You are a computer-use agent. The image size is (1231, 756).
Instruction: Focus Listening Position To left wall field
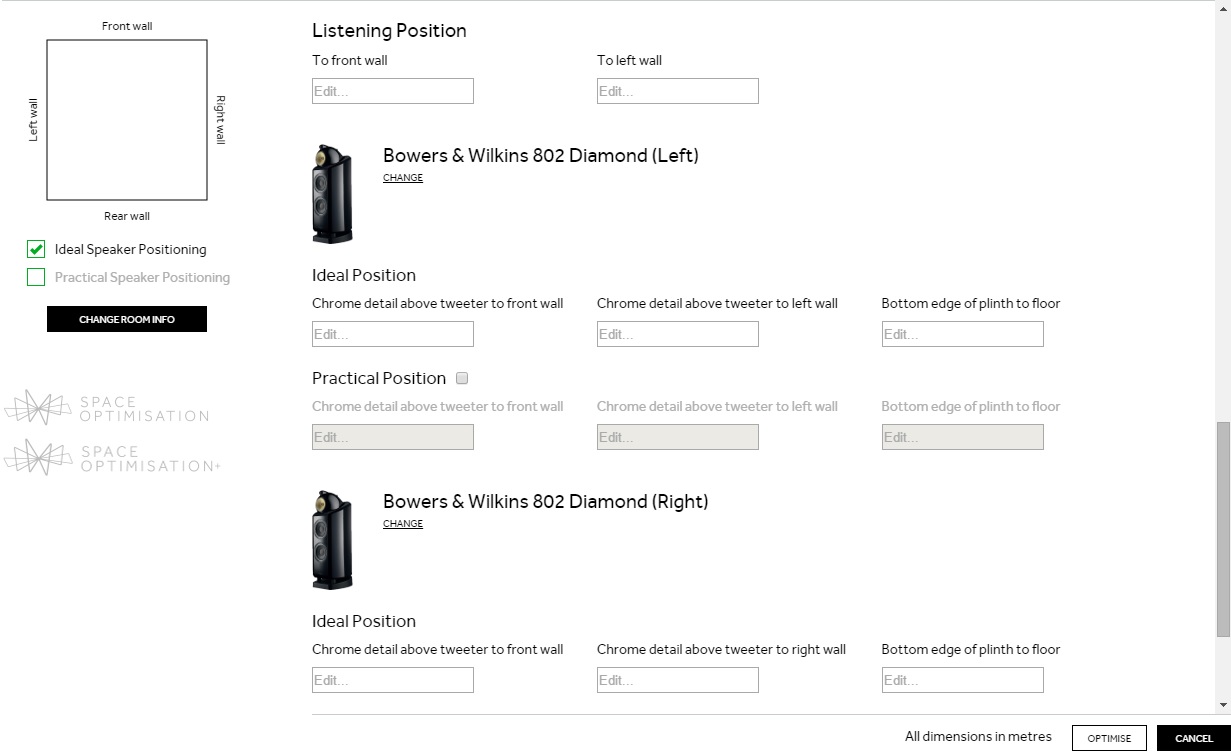coord(678,91)
